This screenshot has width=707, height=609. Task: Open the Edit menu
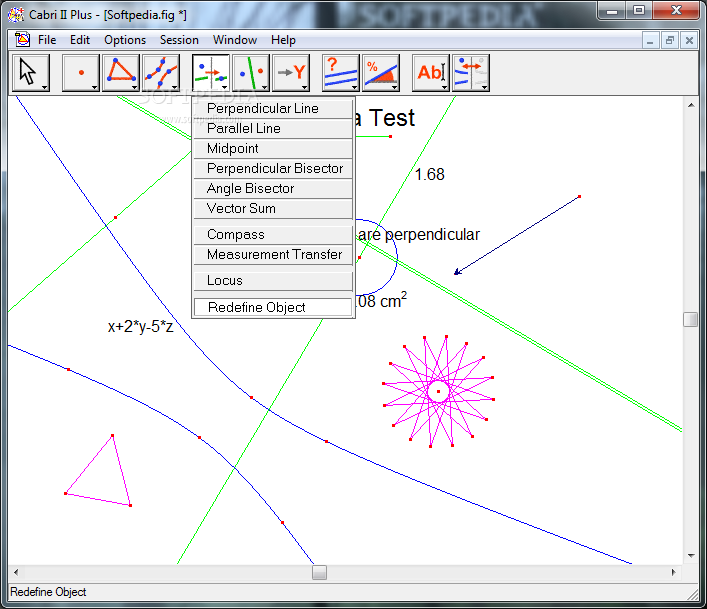point(80,40)
